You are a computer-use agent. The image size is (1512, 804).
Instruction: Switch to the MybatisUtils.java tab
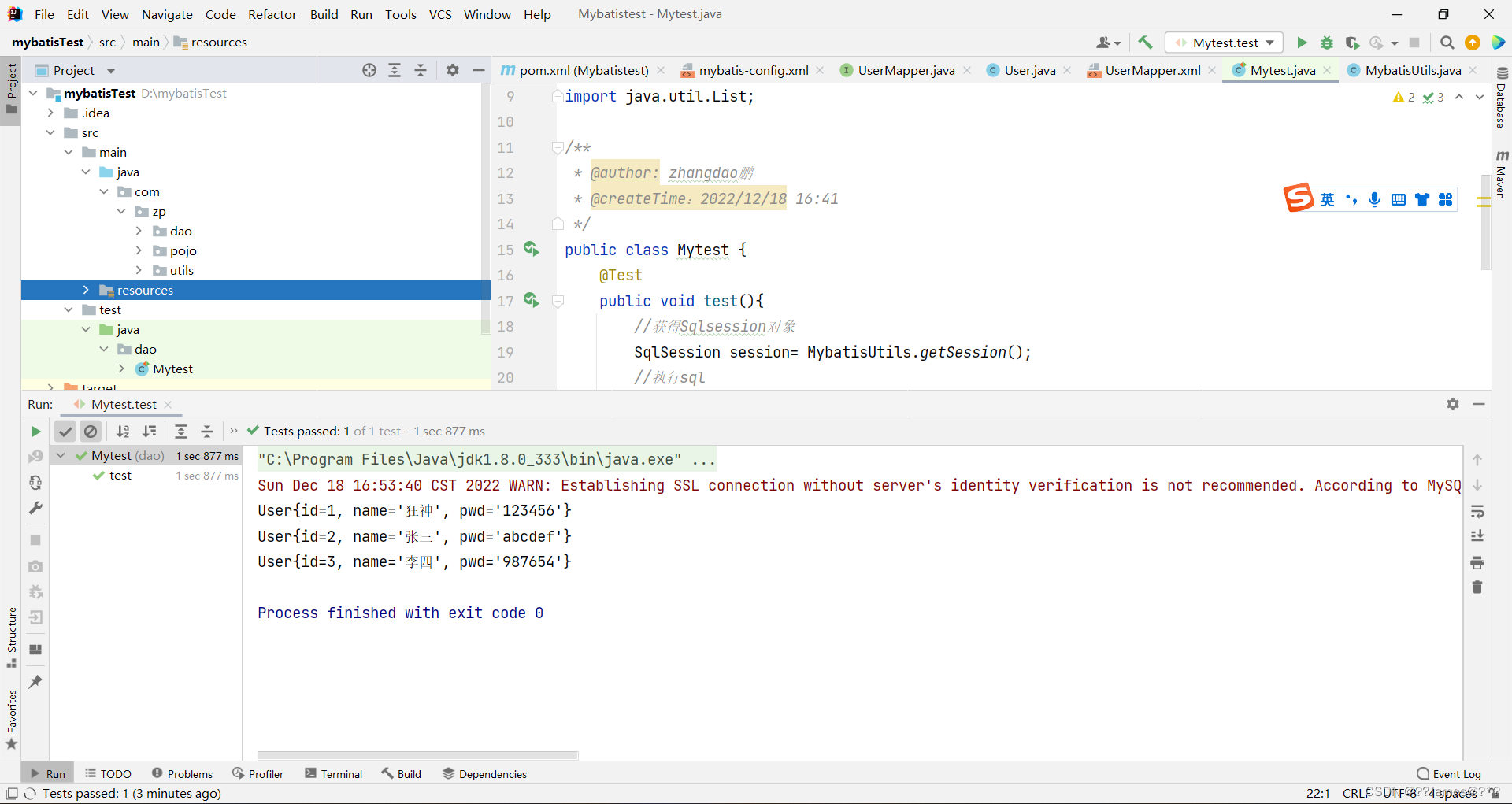coord(1413,70)
